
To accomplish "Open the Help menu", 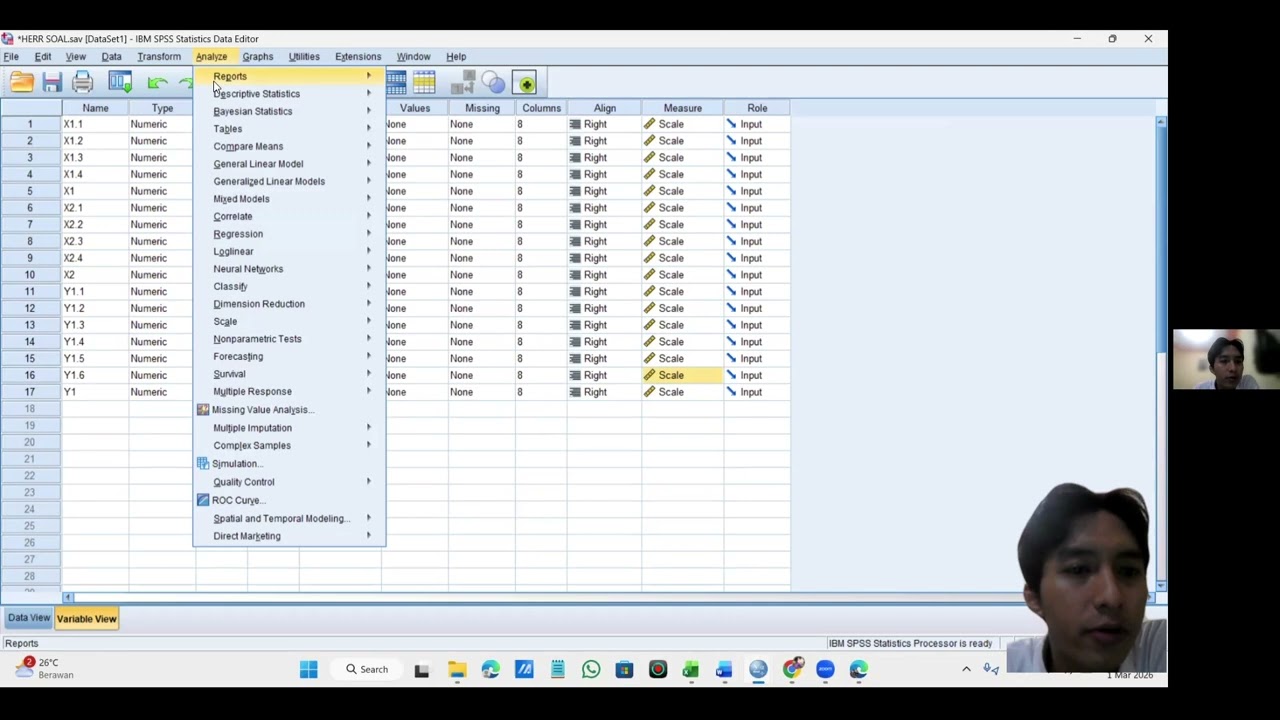I will (x=456, y=57).
